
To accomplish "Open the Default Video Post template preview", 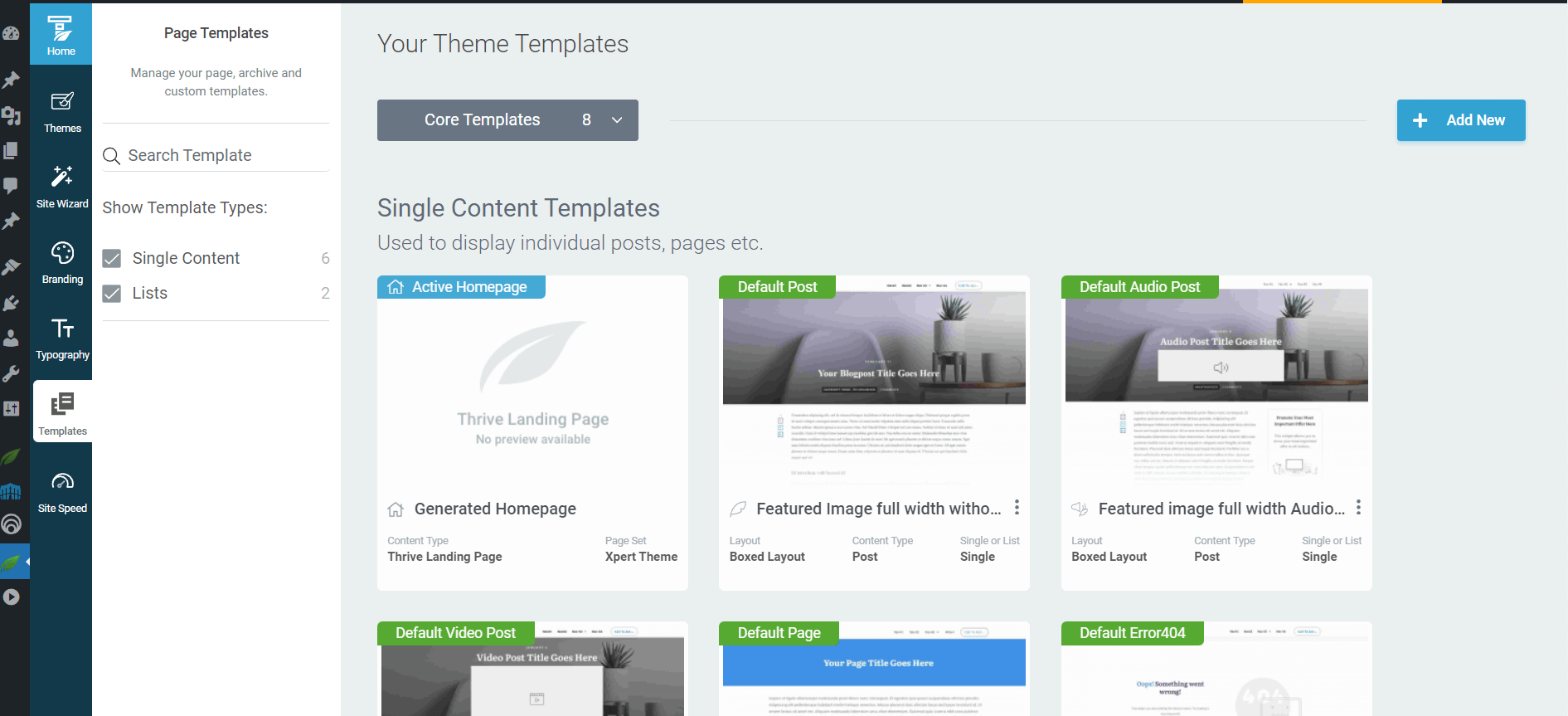I will tap(532, 669).
